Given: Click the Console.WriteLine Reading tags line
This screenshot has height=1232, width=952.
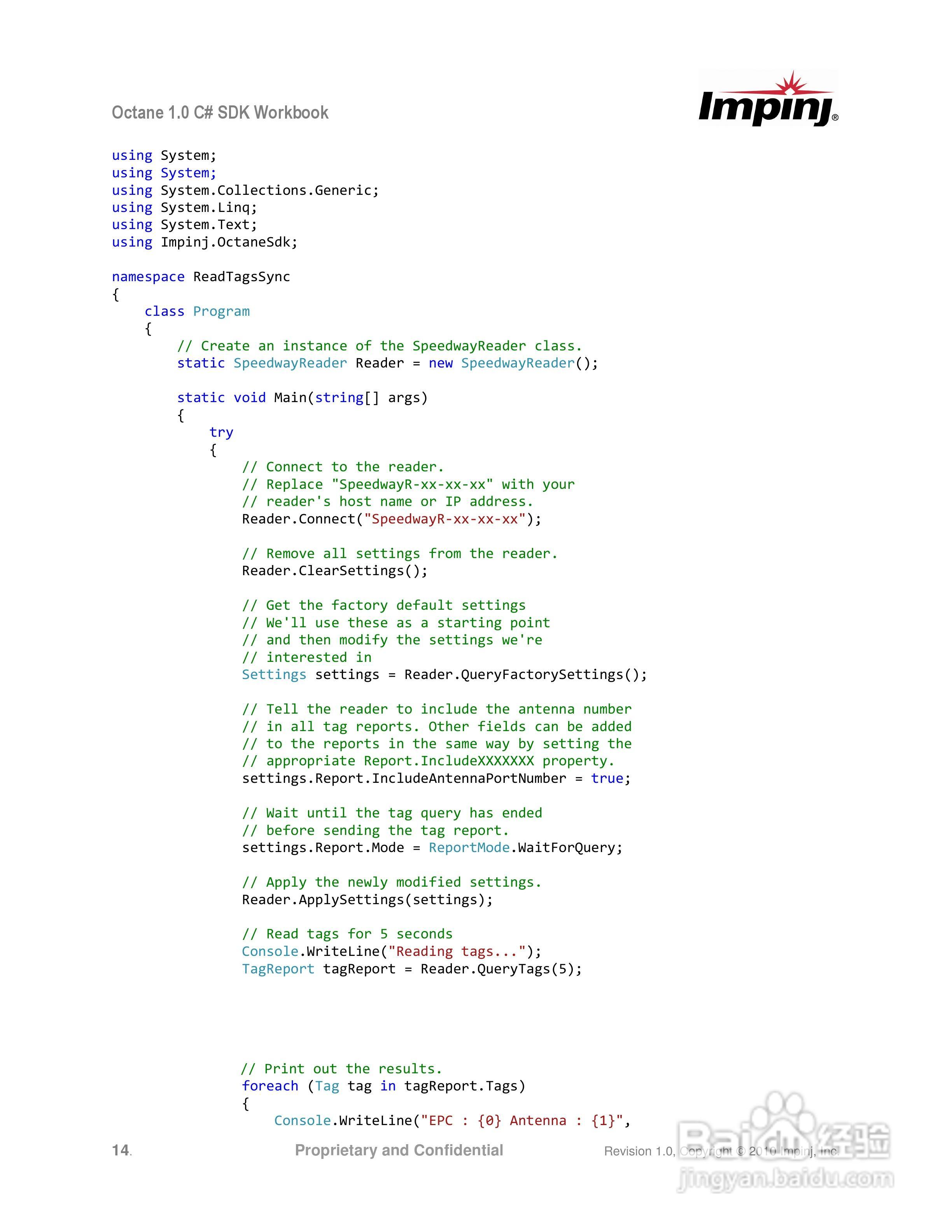Looking at the screenshot, I should pyautogui.click(x=391, y=952).
